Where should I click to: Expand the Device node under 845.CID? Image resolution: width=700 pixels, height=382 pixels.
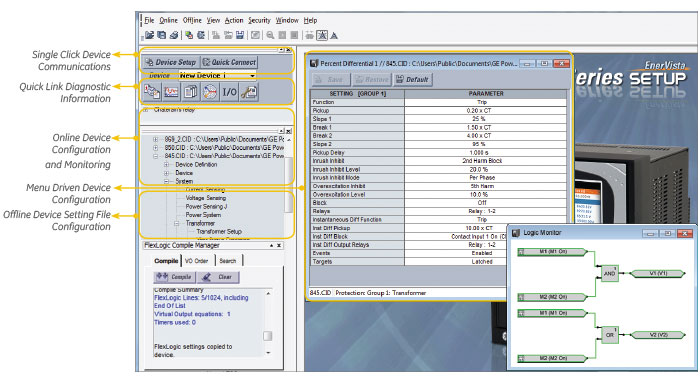point(166,173)
